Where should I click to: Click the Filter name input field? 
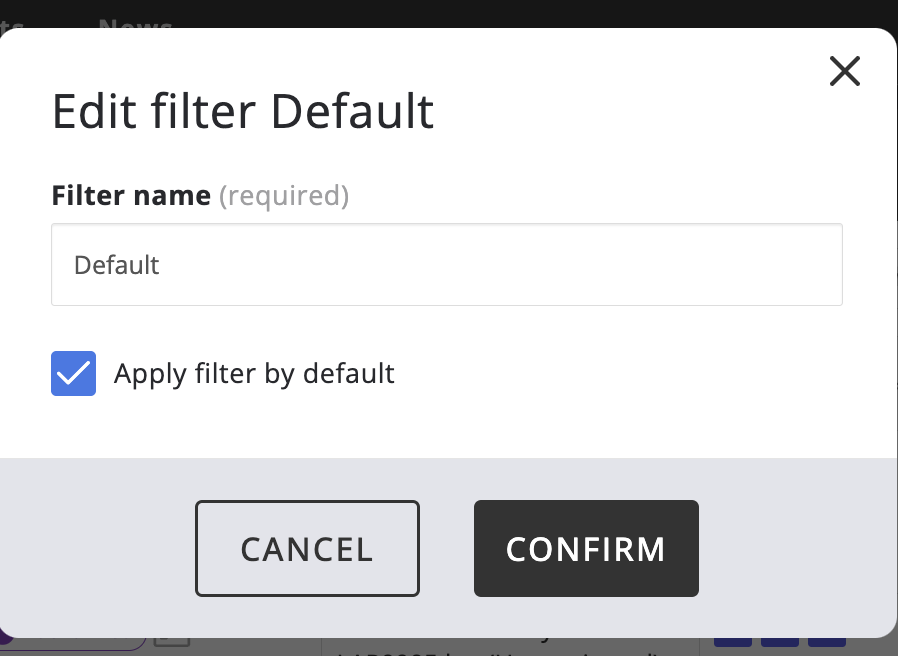(446, 264)
